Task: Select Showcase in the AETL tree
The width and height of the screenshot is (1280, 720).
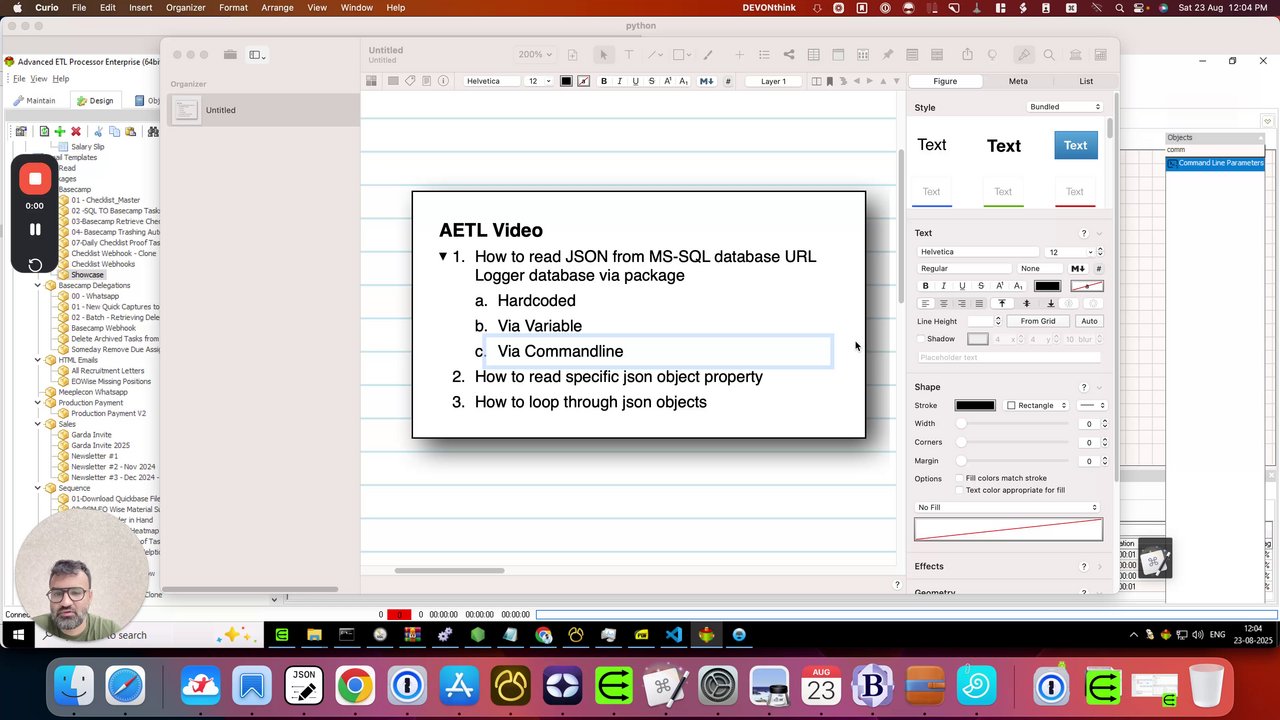Action: tap(87, 275)
